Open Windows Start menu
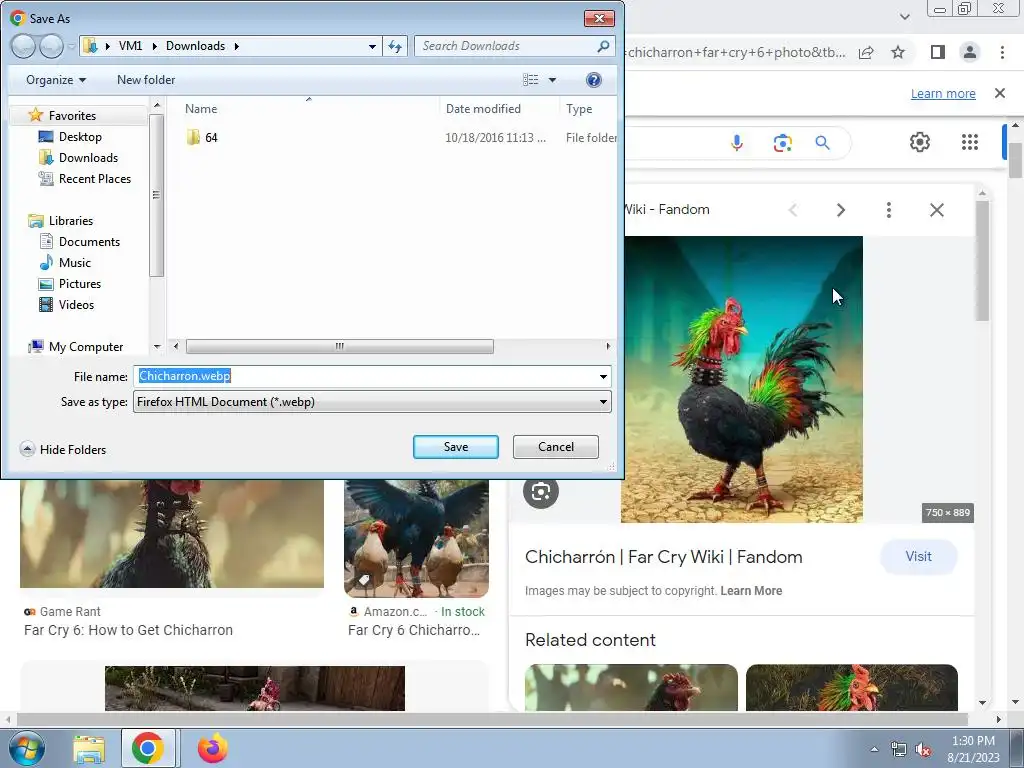The height and width of the screenshot is (768, 1024). pyautogui.click(x=26, y=748)
